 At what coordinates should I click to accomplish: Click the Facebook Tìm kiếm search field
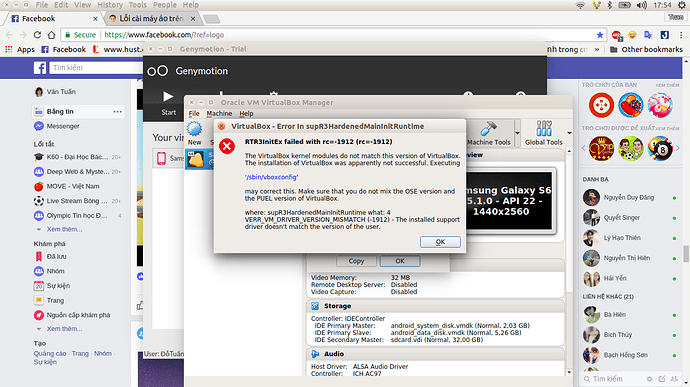(x=95, y=67)
